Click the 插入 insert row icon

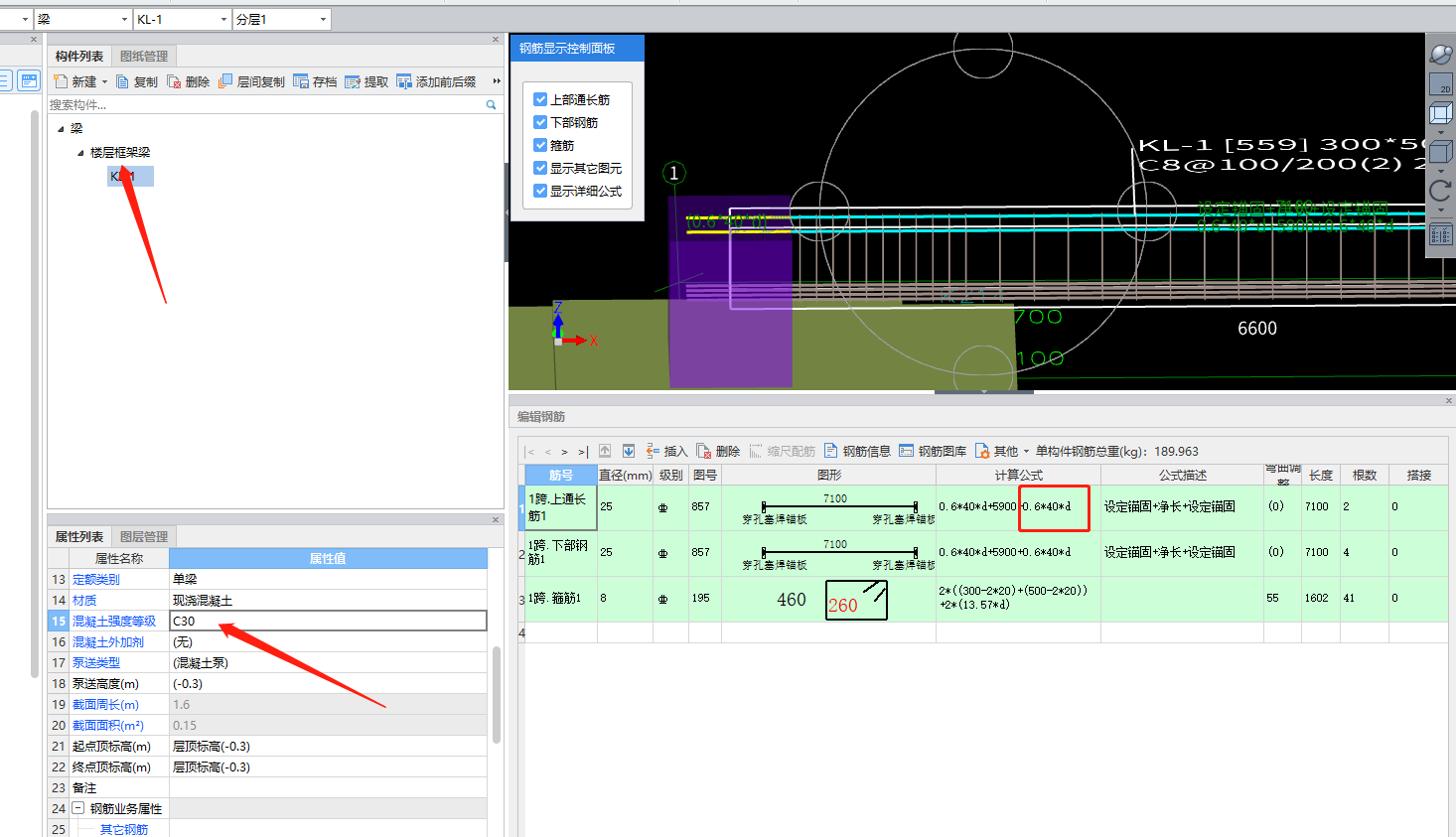(x=653, y=451)
